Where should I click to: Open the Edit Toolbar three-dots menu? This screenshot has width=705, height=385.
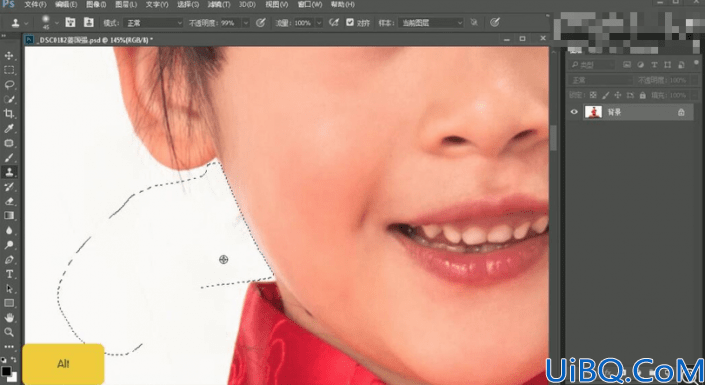point(9,347)
